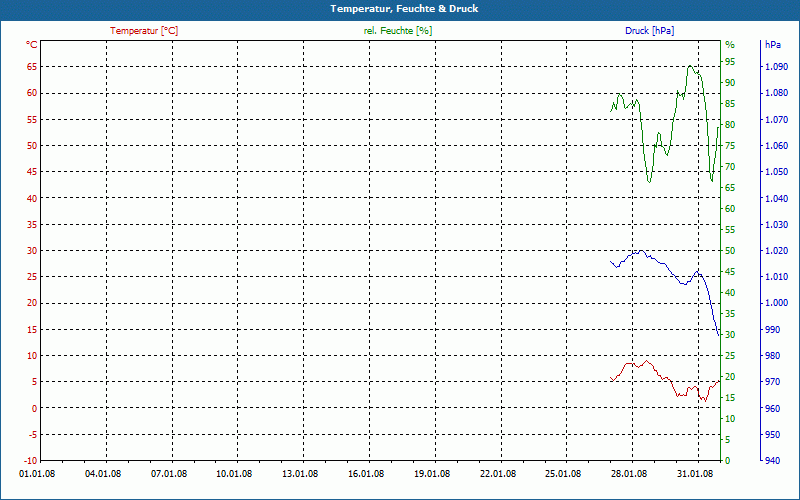800x500 pixels.
Task: Click the red temperature curve's highest point
Action: point(647,361)
